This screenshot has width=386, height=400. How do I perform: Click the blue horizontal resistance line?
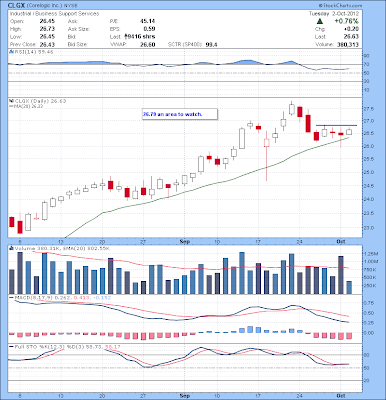tap(336, 125)
